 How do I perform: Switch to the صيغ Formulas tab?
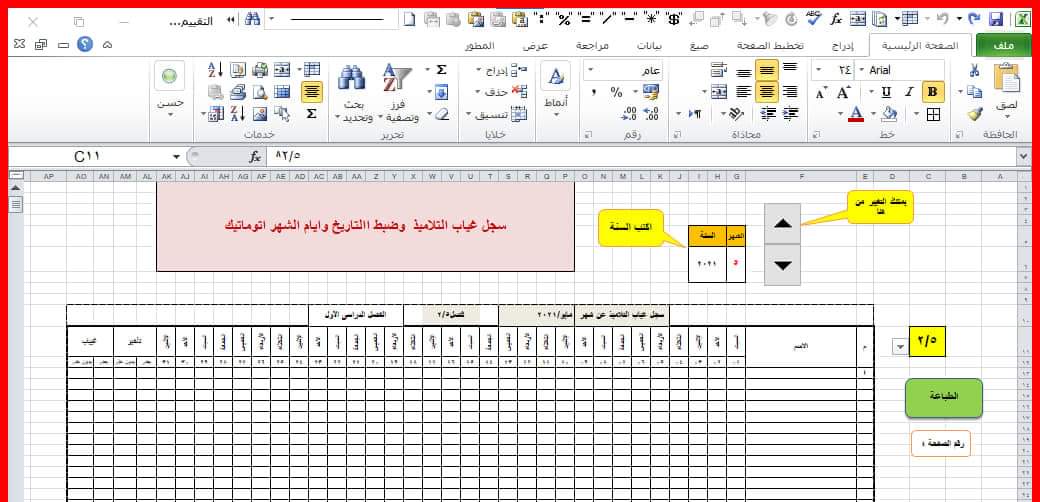[x=698, y=46]
